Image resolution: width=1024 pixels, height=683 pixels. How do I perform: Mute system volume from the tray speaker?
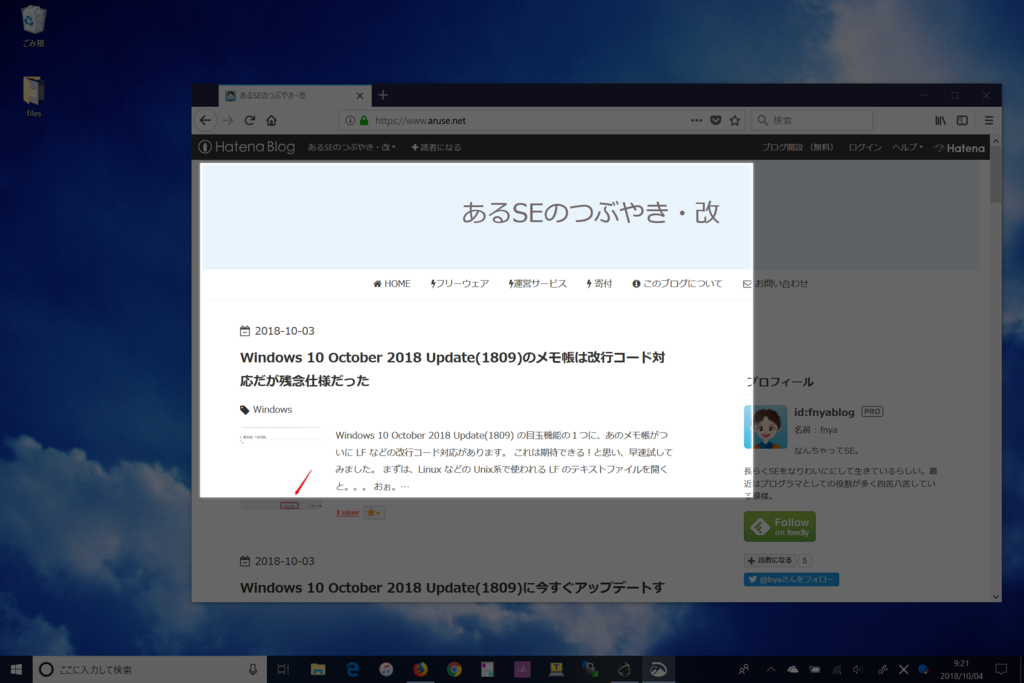[x=857, y=670]
